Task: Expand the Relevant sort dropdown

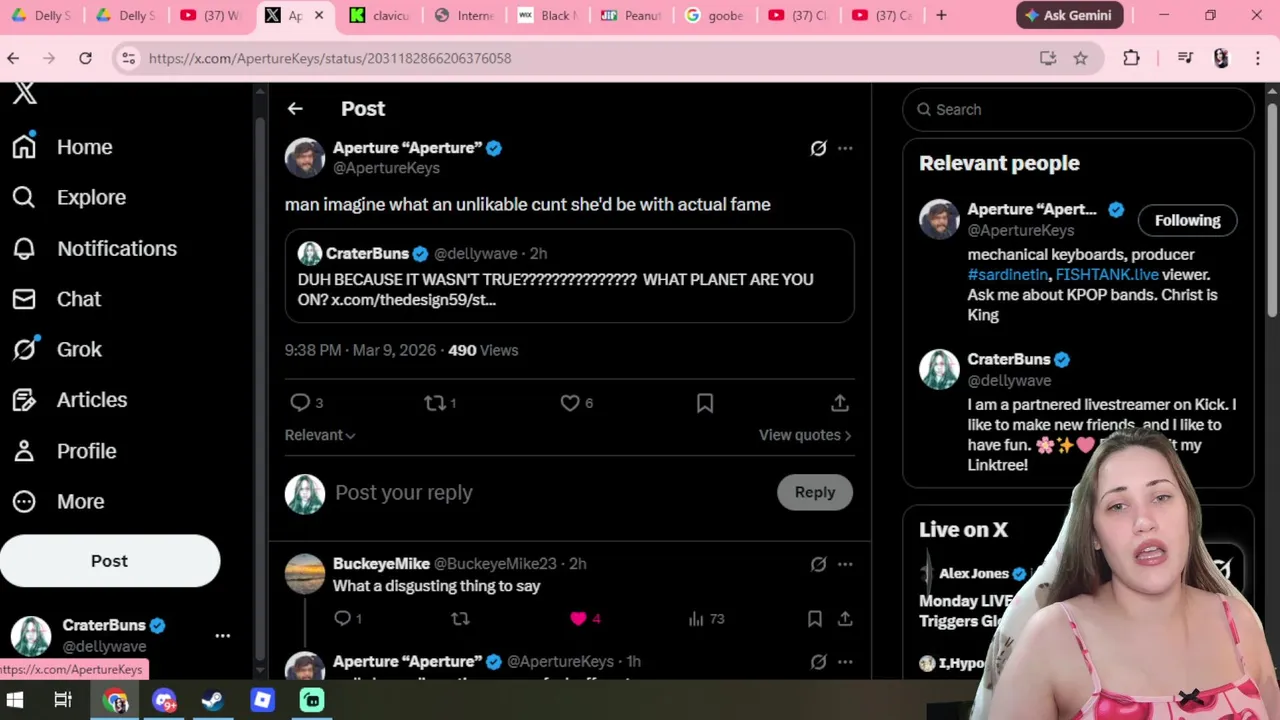Action: tap(320, 435)
